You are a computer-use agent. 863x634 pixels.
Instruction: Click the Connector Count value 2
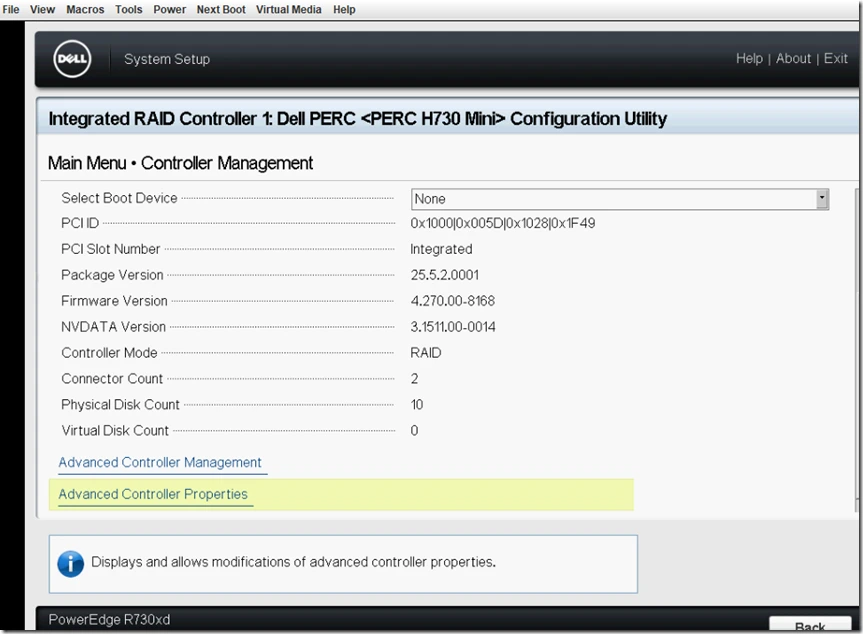pyautogui.click(x=414, y=379)
